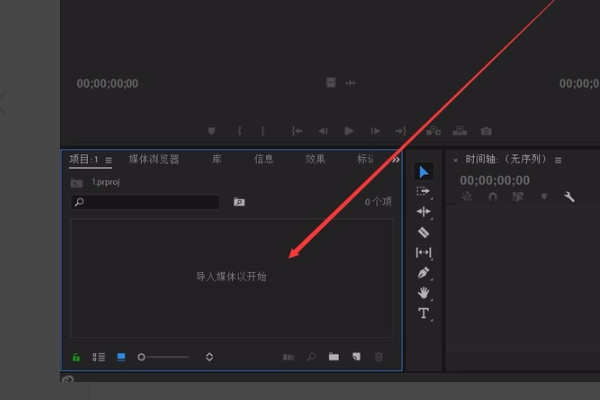This screenshot has height=400, width=600.
Task: Click the Overwrite button in monitor
Action: (460, 131)
